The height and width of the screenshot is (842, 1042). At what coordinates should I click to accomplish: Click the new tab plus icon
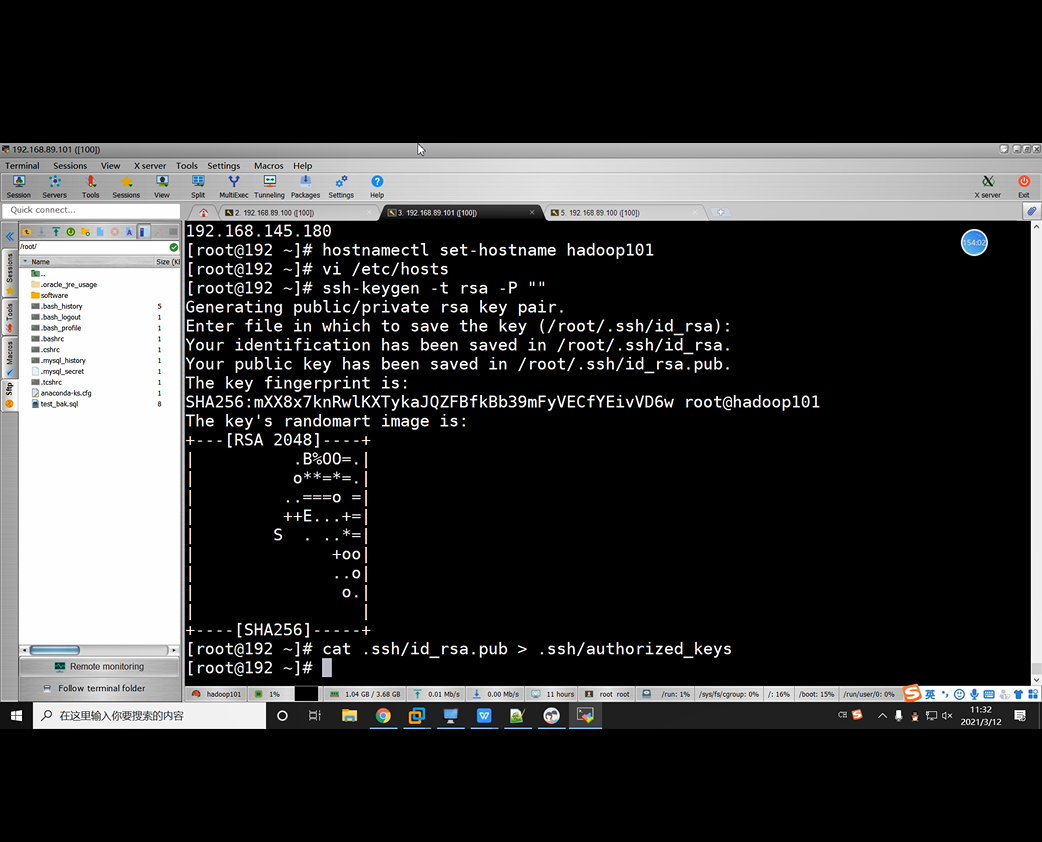(x=720, y=213)
